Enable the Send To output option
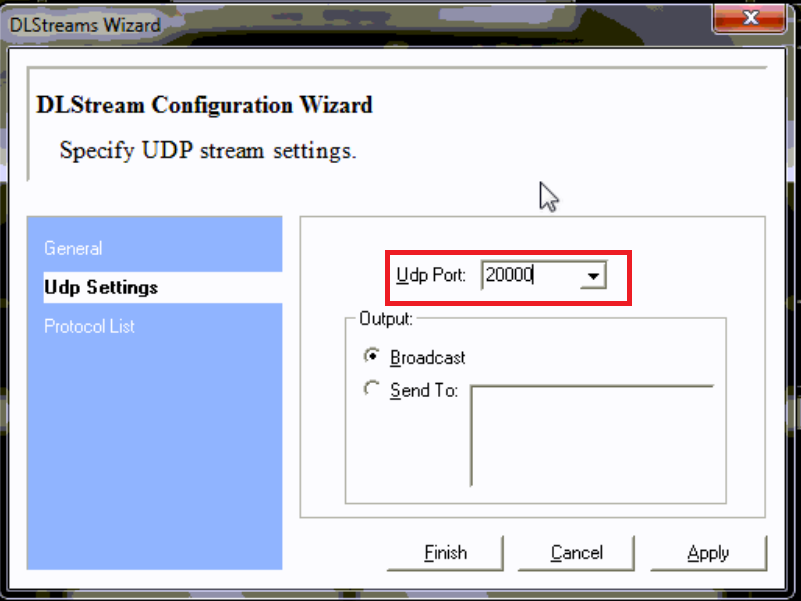Screen dimensions: 801x601 click(x=370, y=390)
